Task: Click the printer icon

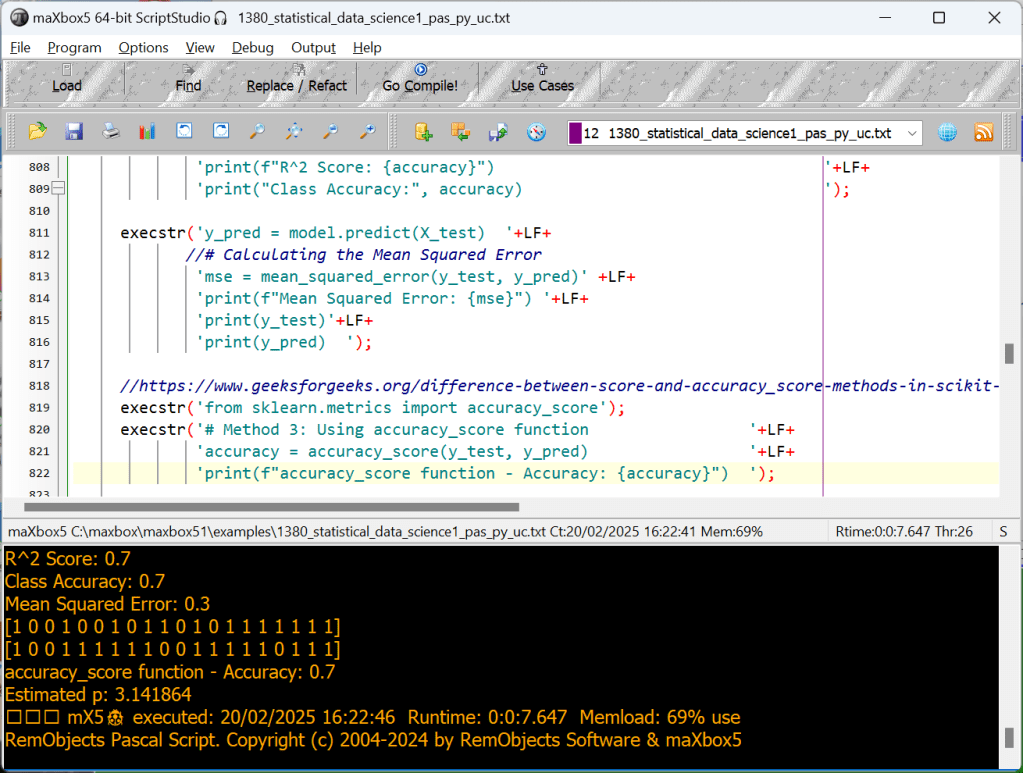Action: pos(111,132)
